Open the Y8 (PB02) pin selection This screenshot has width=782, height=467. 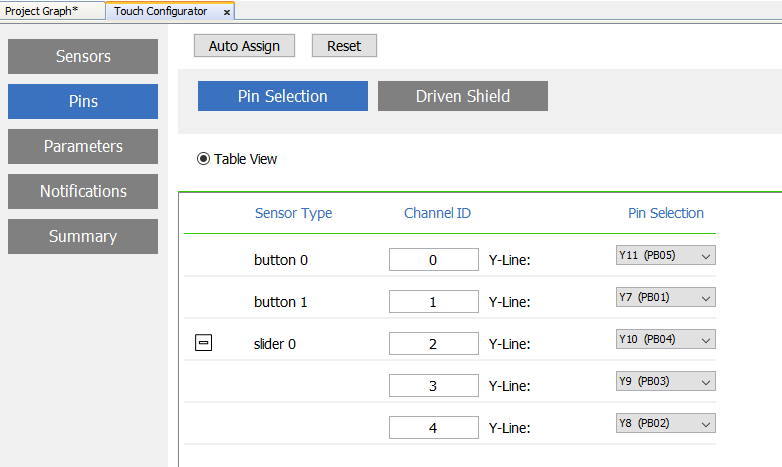(665, 424)
